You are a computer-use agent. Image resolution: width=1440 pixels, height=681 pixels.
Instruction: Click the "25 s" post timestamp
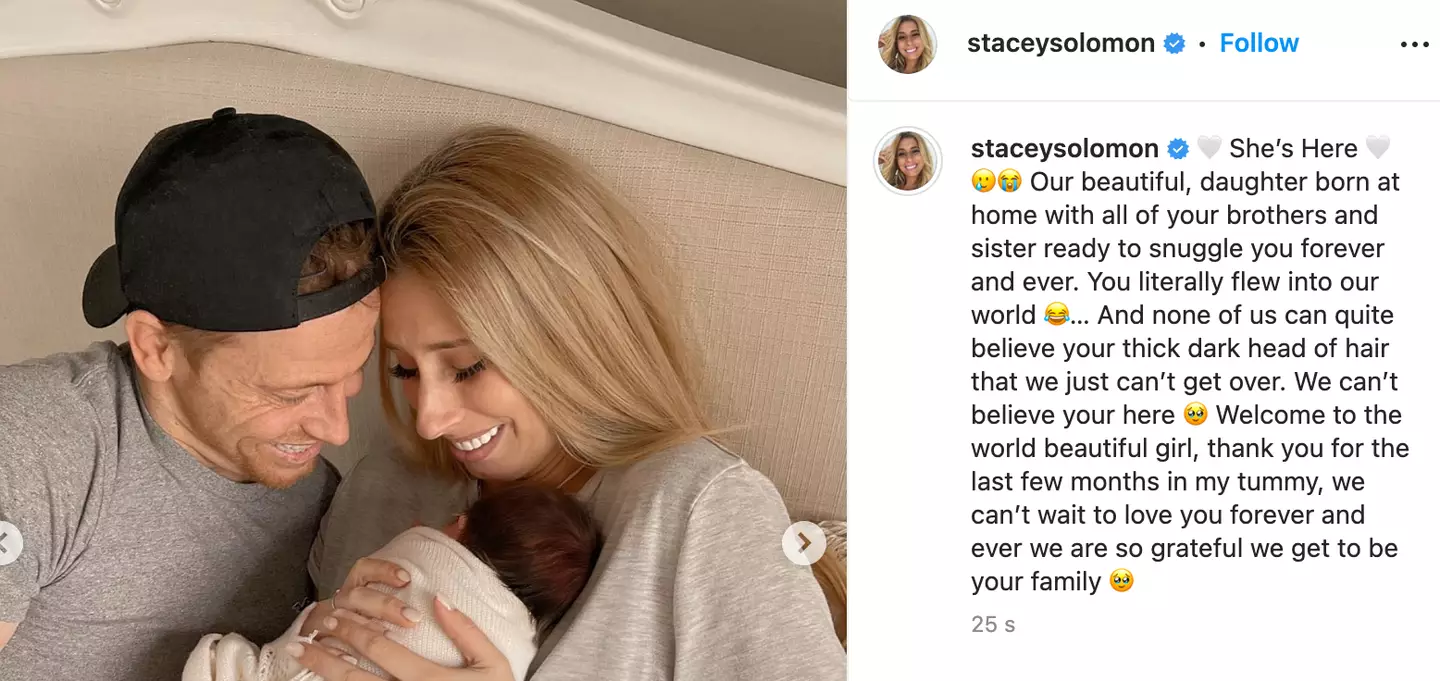pyautogui.click(x=993, y=625)
